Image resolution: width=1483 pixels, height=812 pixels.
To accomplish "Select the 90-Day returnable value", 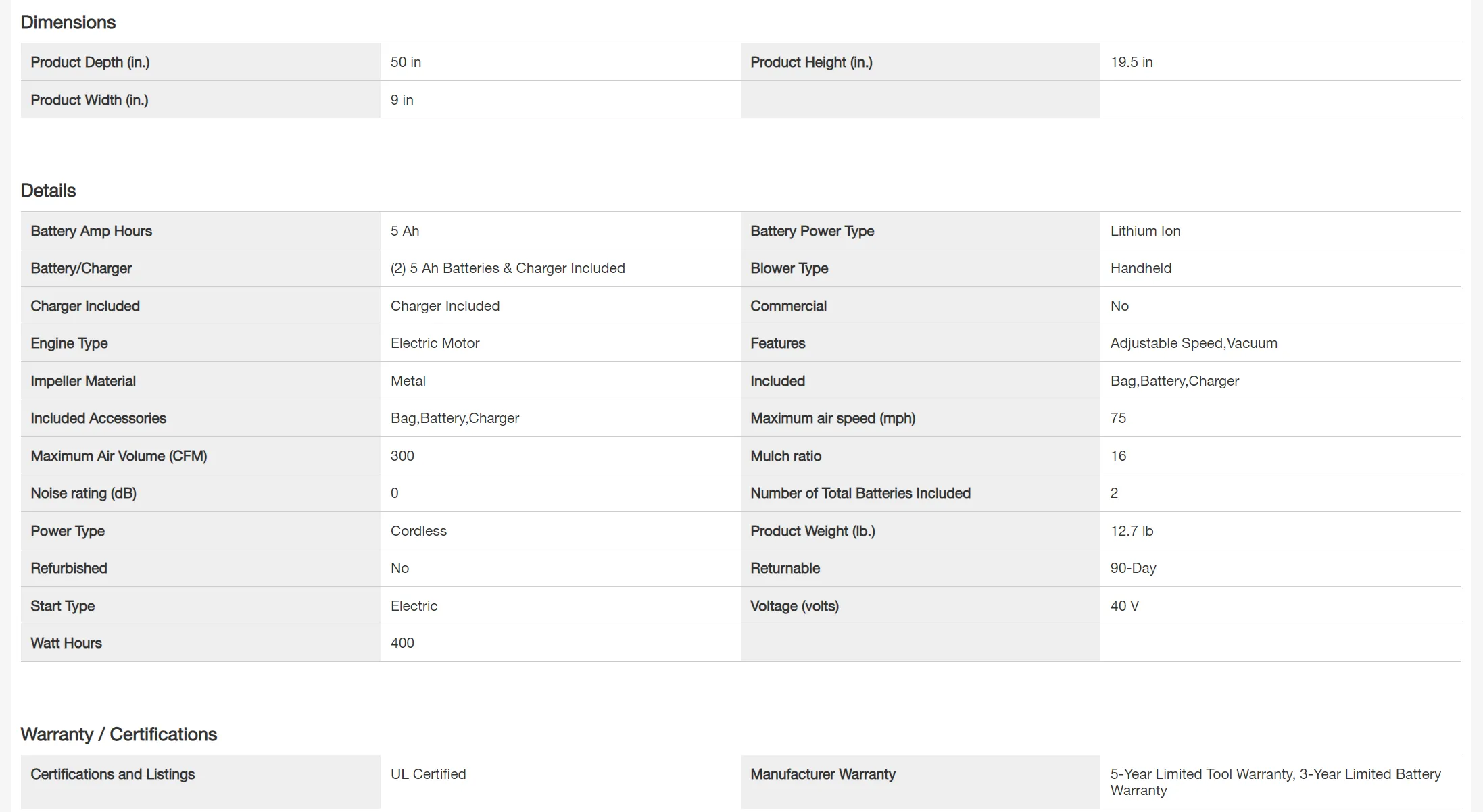I will pyautogui.click(x=1133, y=568).
